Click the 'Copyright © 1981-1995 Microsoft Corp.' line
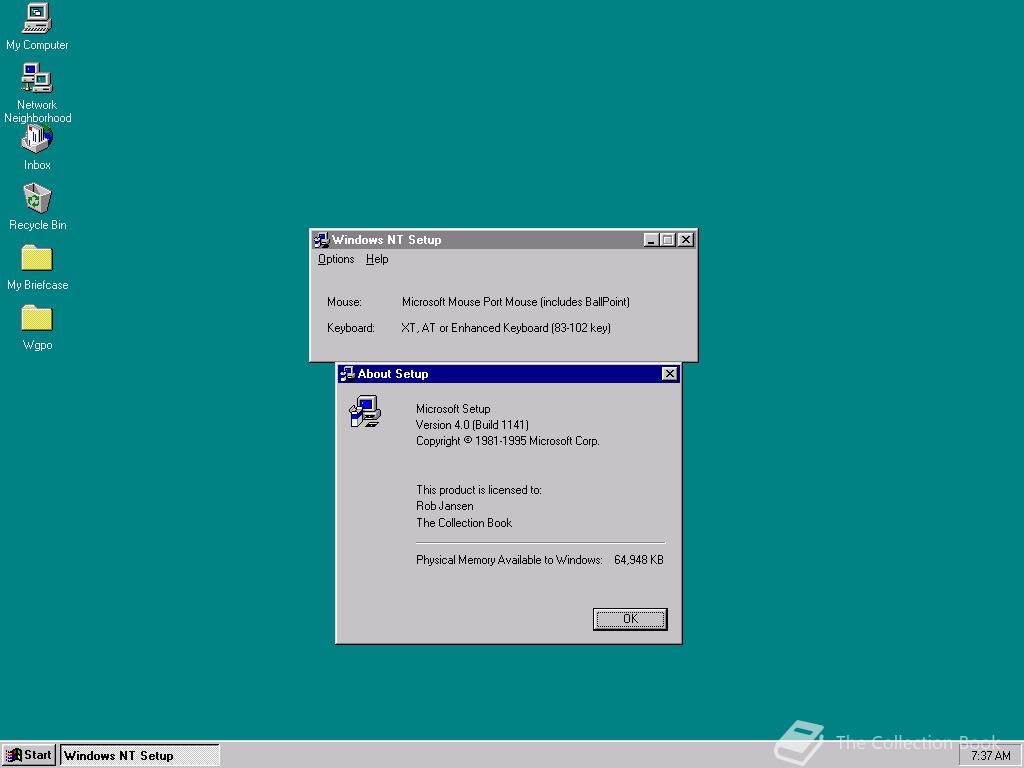1024x768 pixels. pos(507,441)
